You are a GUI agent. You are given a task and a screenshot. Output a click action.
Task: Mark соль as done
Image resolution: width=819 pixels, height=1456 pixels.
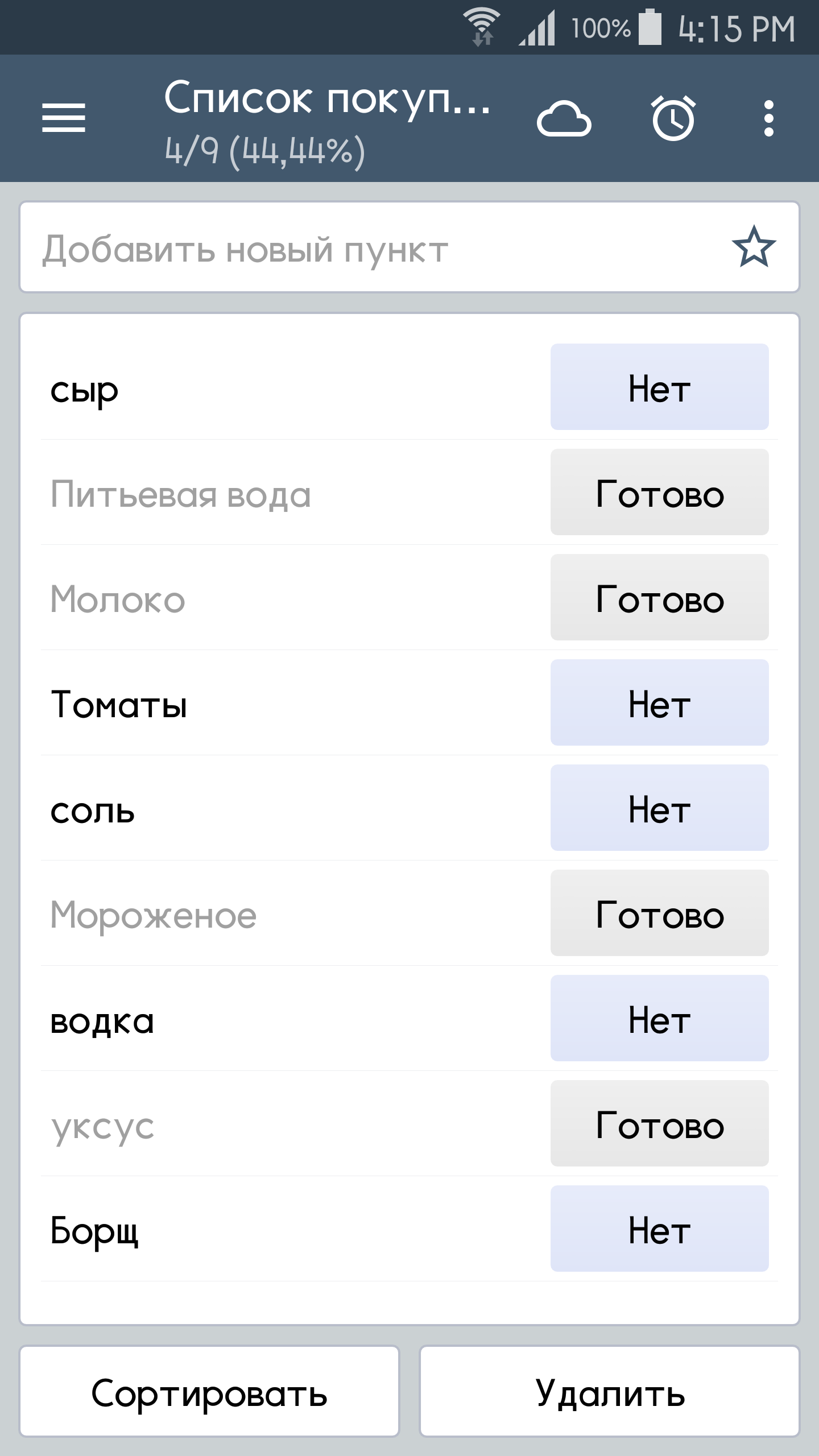point(659,808)
